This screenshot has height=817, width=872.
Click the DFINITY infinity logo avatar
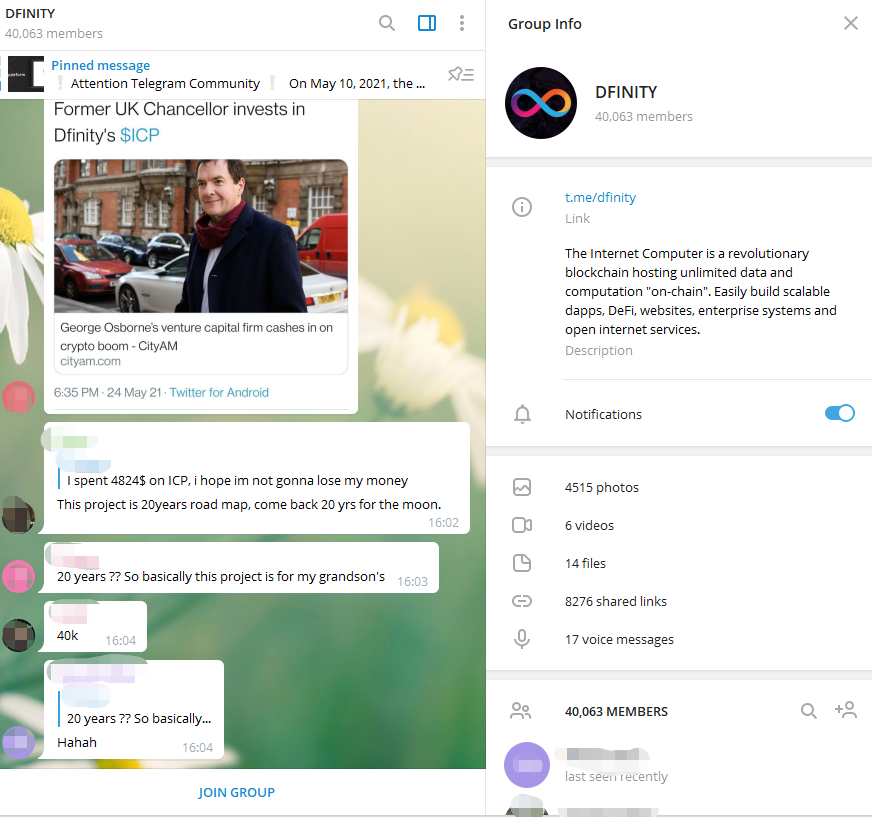[541, 103]
